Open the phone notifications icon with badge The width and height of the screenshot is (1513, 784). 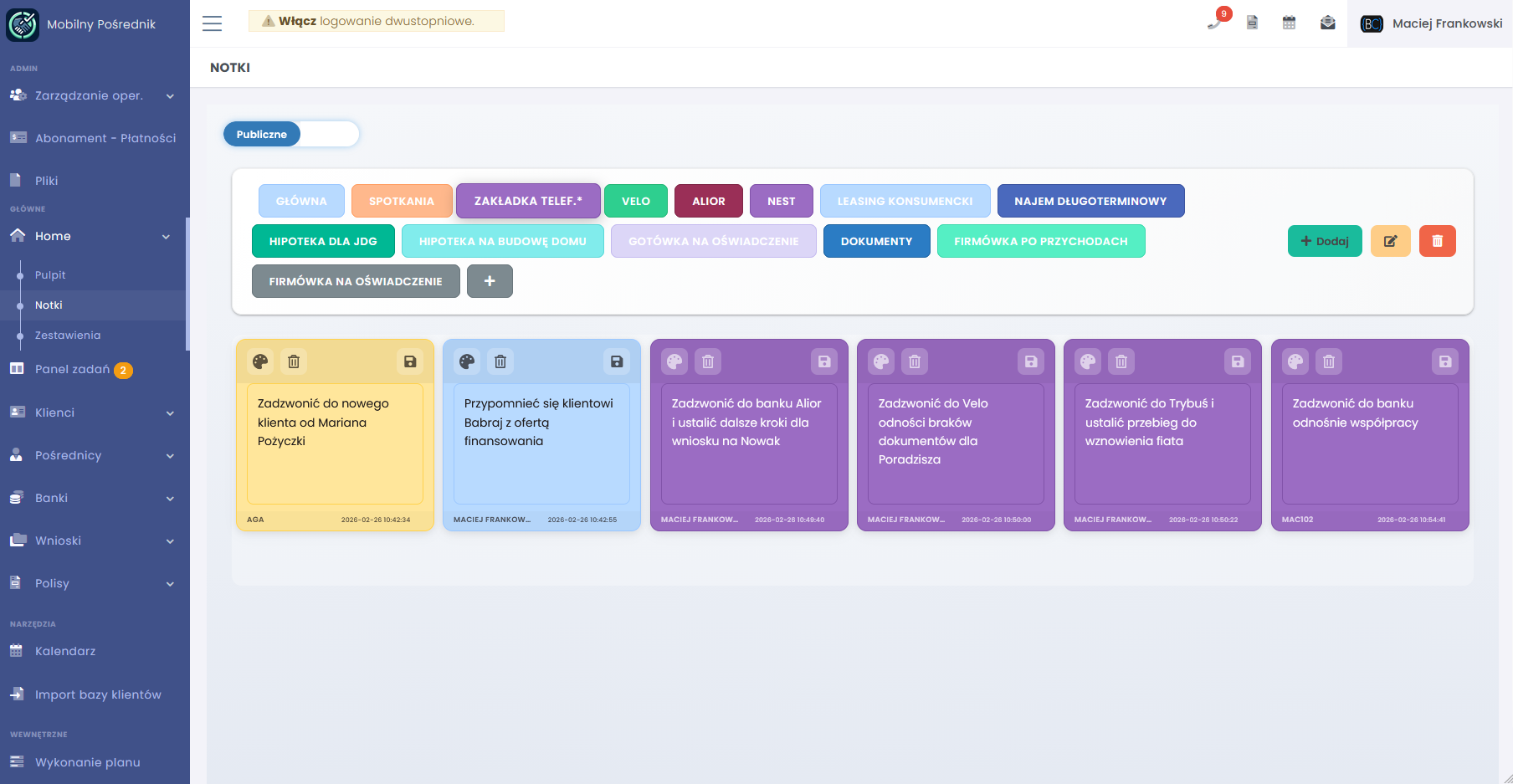(x=1215, y=23)
